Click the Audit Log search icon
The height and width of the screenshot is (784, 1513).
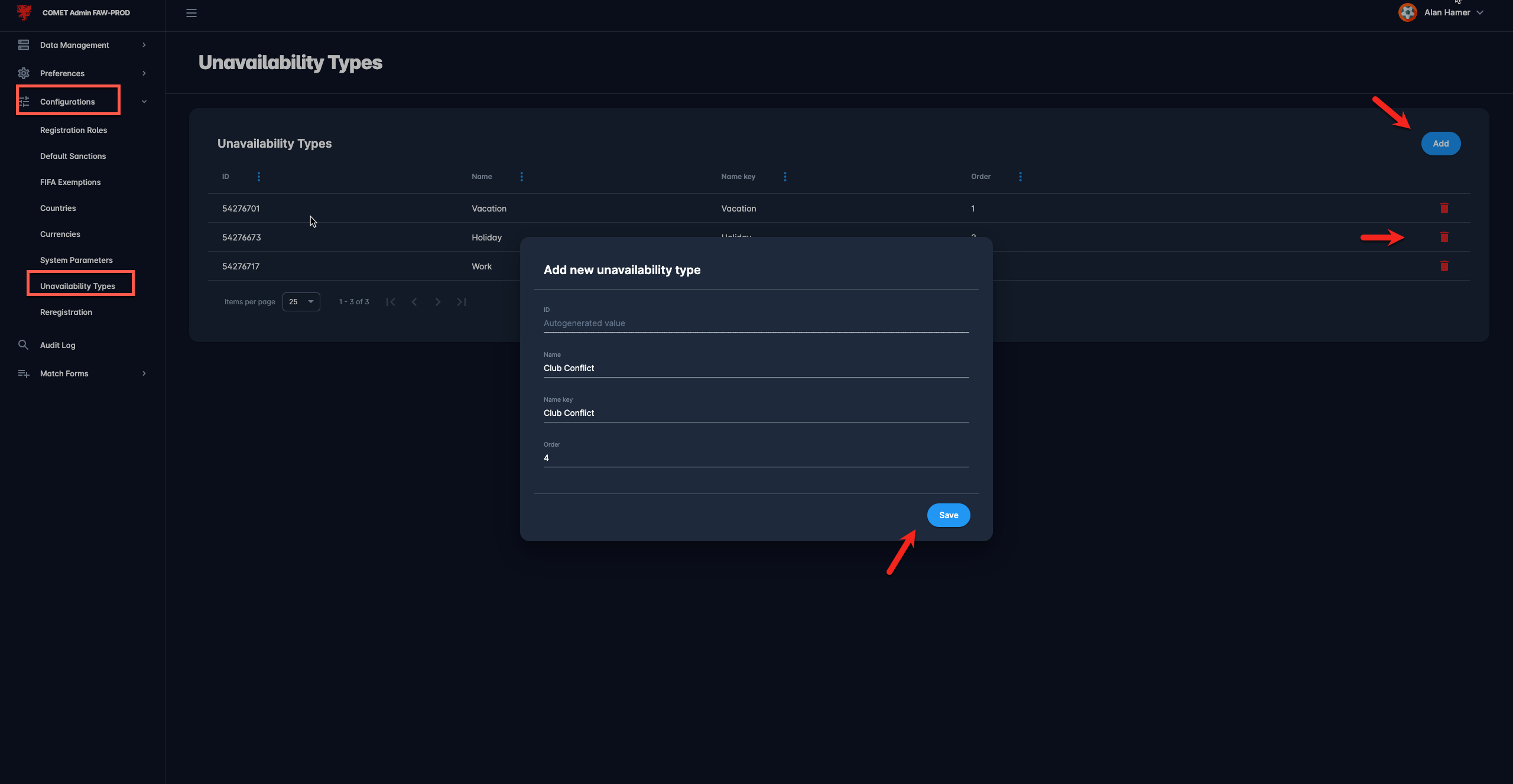24,345
